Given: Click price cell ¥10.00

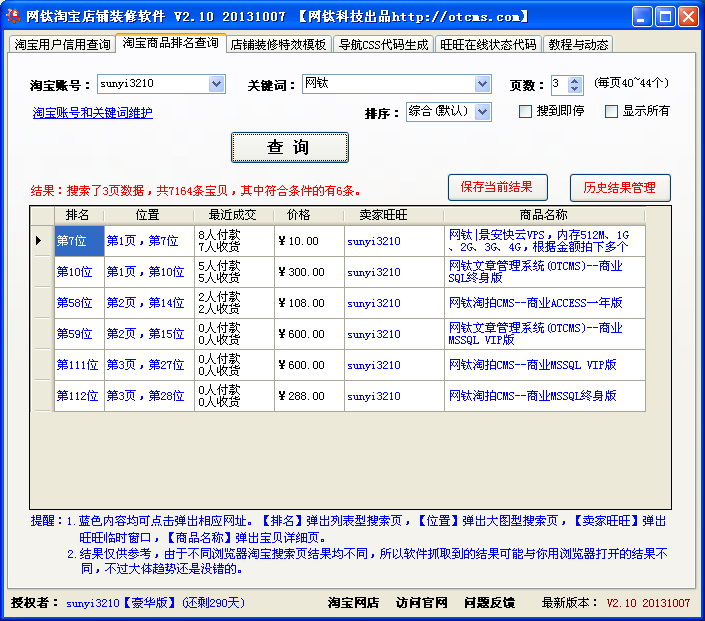Looking at the screenshot, I should 309,241.
